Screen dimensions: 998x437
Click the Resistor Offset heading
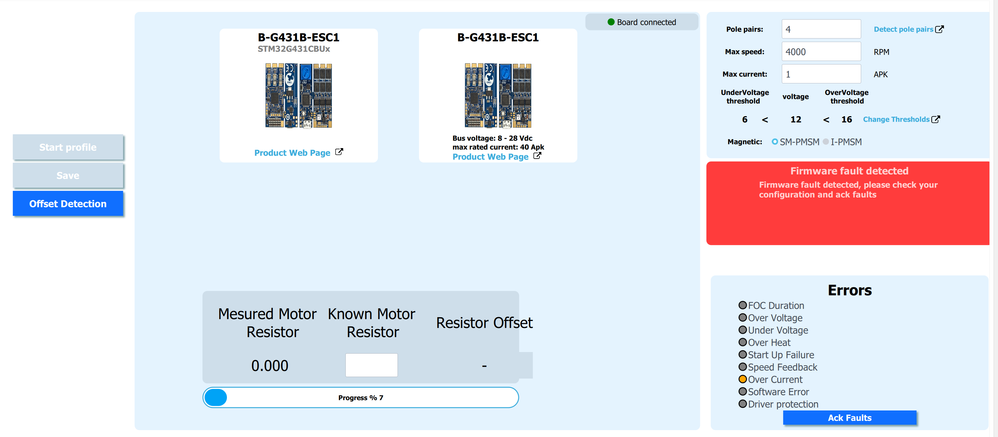484,323
